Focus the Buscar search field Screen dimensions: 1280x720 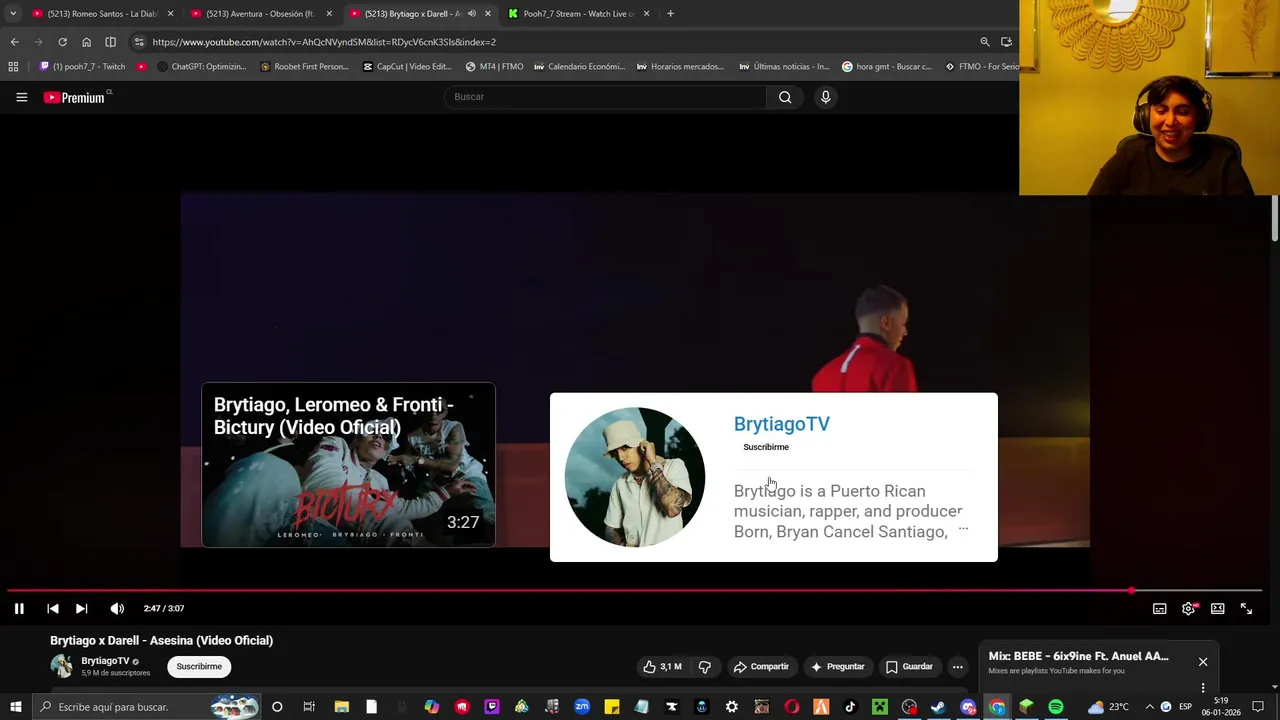pyautogui.click(x=605, y=97)
